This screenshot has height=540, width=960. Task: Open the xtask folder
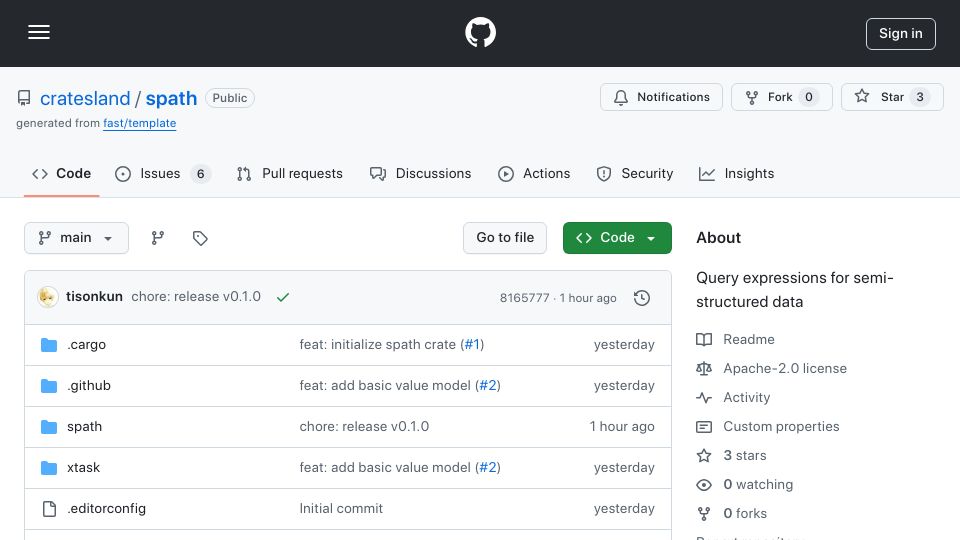[x=83, y=468]
